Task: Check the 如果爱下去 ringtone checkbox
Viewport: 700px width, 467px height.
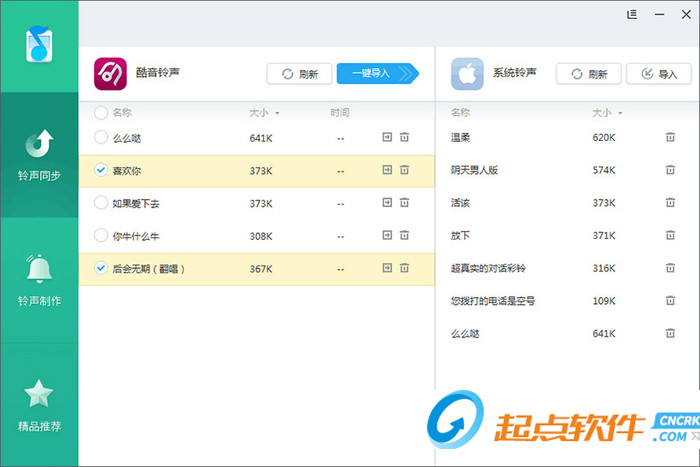Action: [101, 203]
